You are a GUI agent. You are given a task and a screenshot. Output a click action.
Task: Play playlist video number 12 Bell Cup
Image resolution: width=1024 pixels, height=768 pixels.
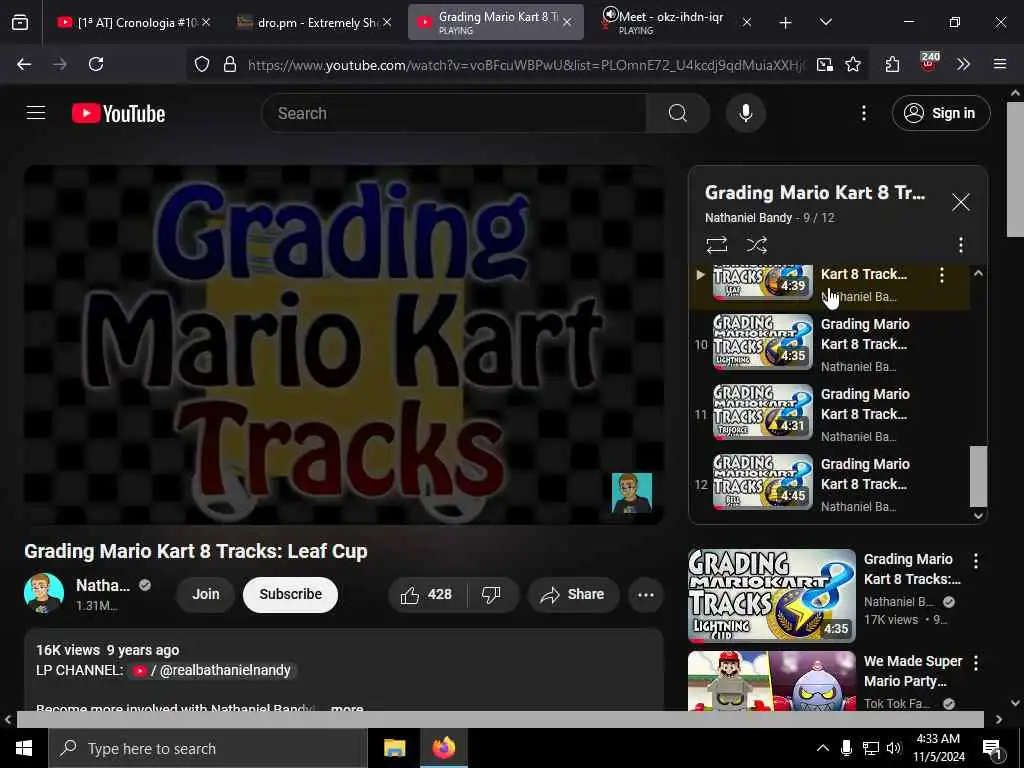coord(829,484)
